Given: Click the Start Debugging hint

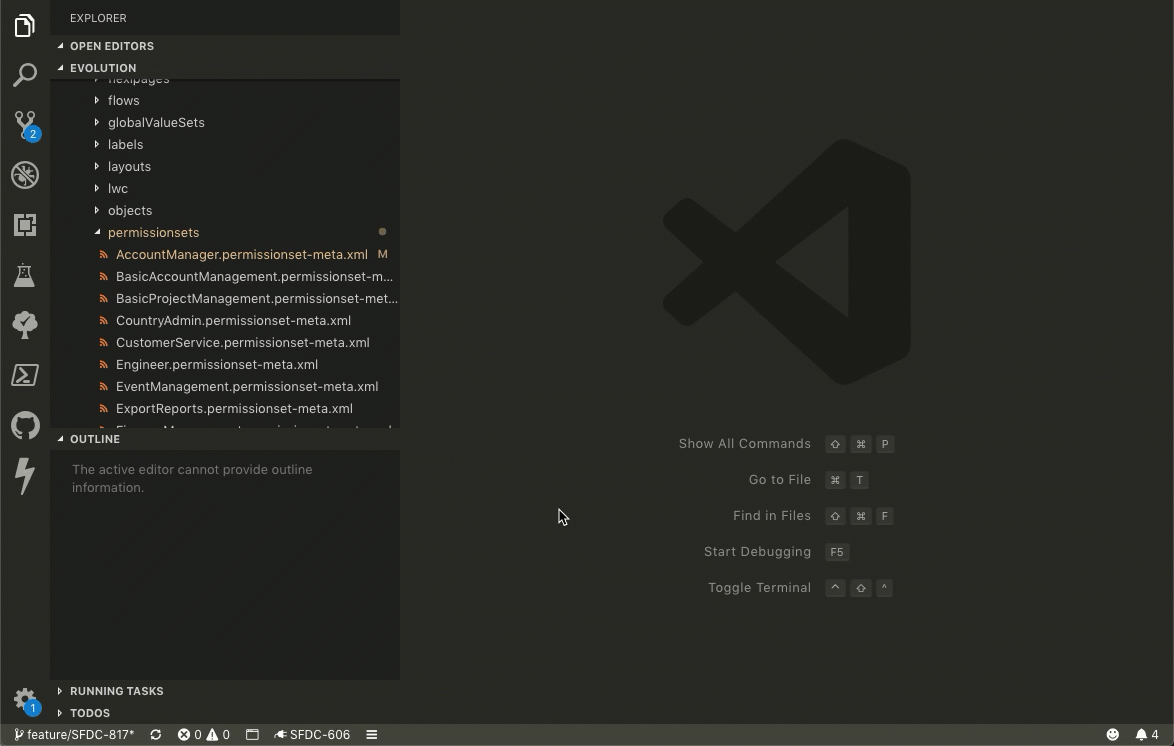Looking at the screenshot, I should point(757,552).
